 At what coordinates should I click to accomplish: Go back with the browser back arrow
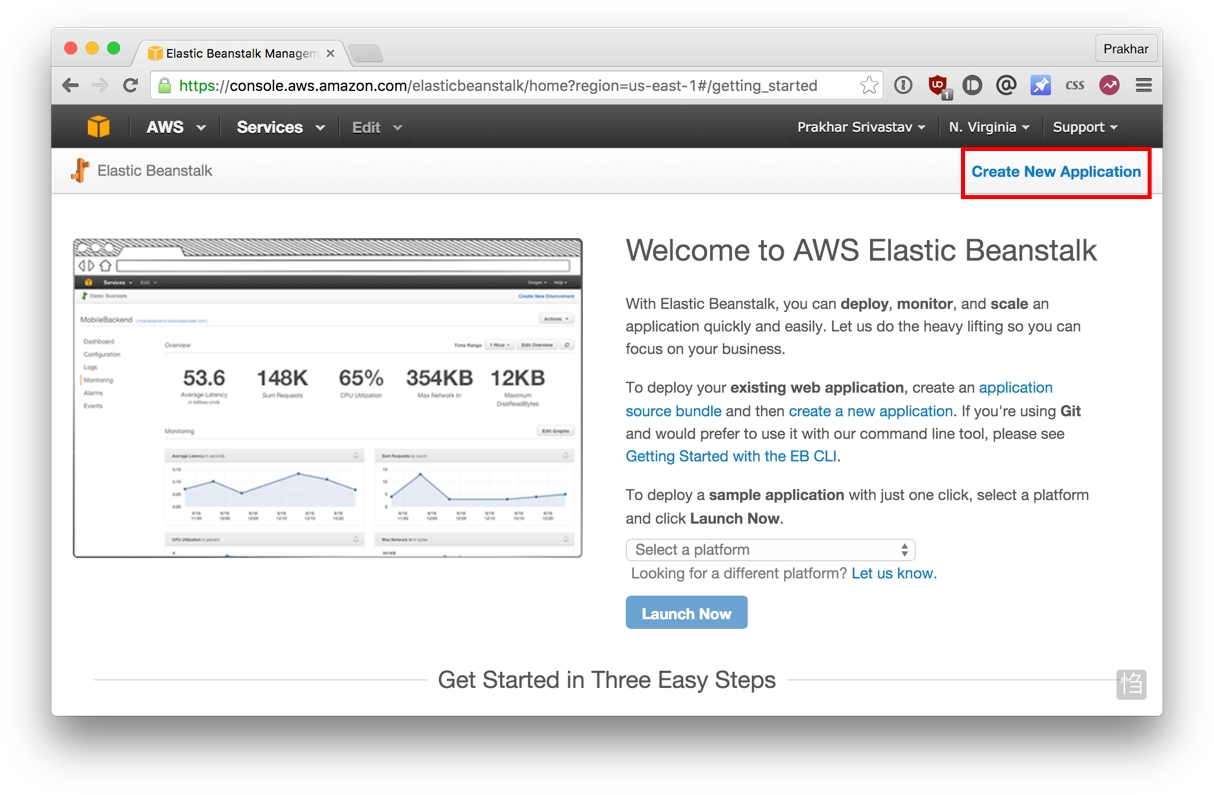click(70, 85)
